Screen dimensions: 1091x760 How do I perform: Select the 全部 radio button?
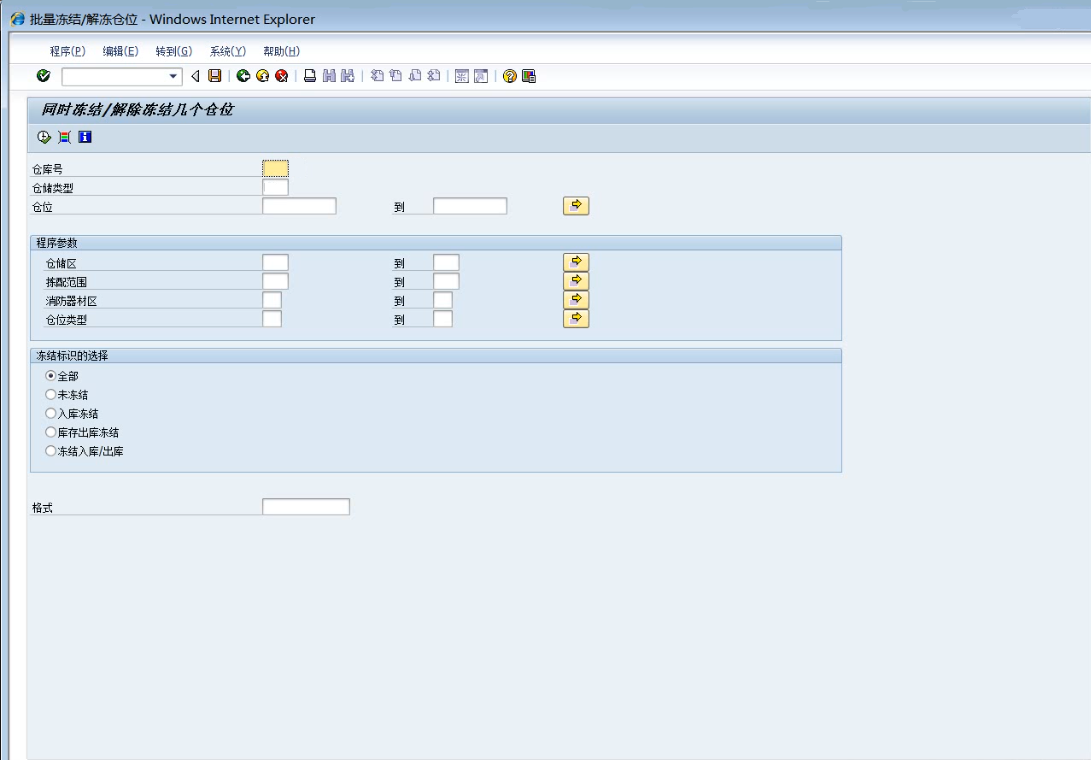tap(51, 376)
